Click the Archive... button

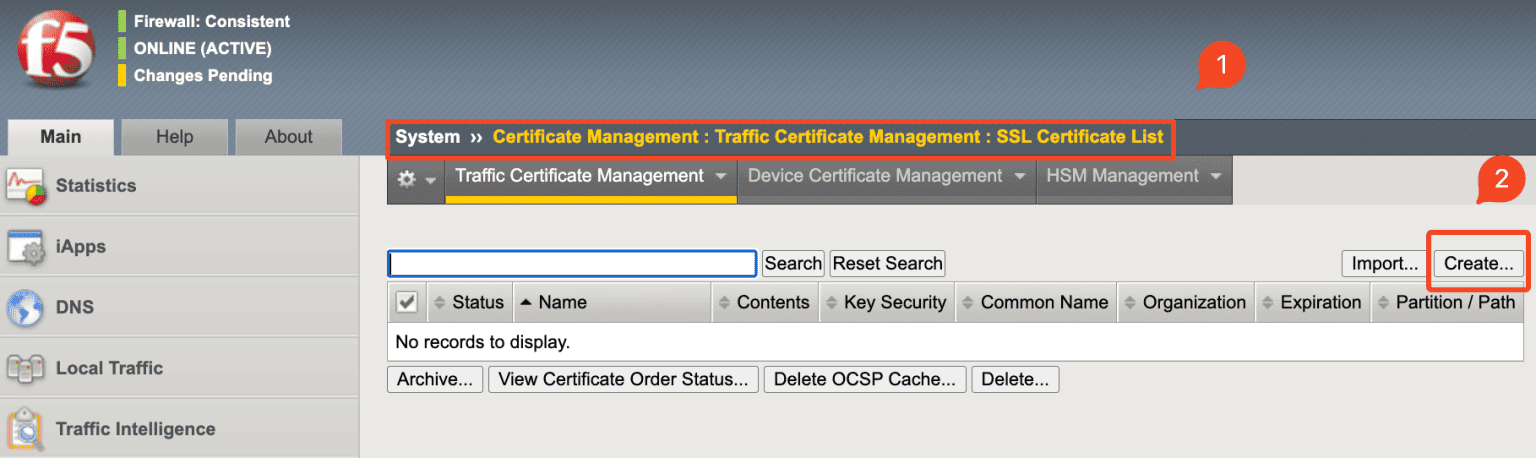pyautogui.click(x=435, y=380)
